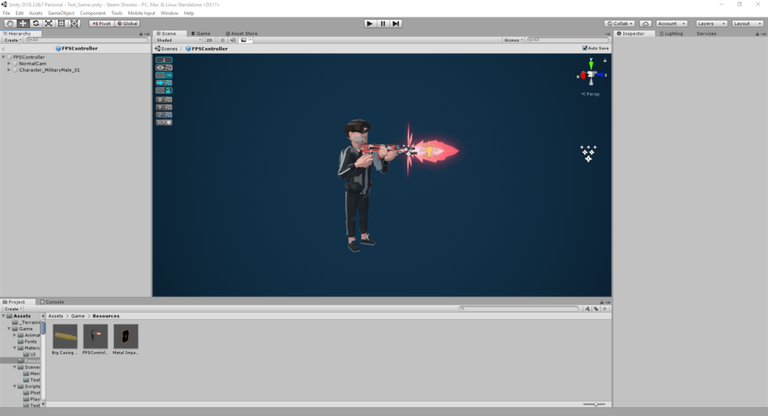Open scene effects dropdown arrow

(x=250, y=40)
